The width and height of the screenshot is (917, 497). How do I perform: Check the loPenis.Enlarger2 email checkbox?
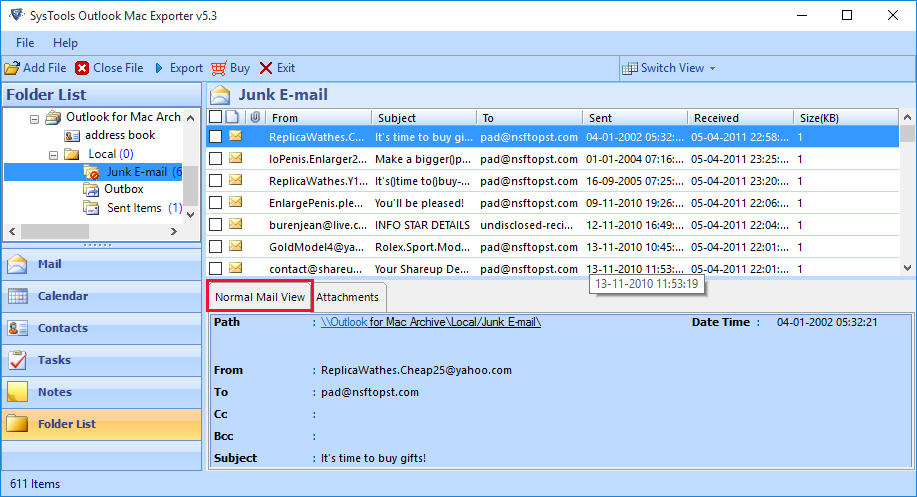pos(216,158)
